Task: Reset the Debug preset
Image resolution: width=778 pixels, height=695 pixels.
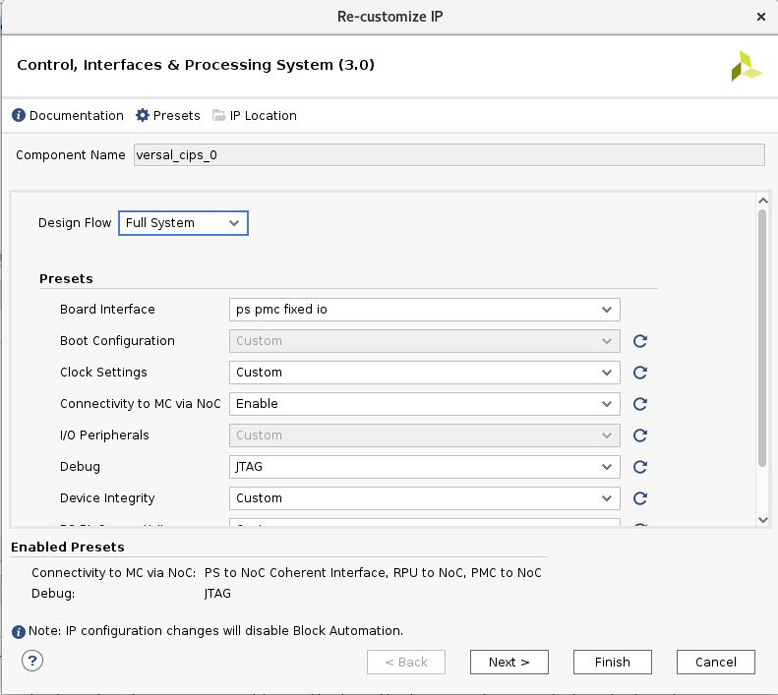Action: click(640, 467)
